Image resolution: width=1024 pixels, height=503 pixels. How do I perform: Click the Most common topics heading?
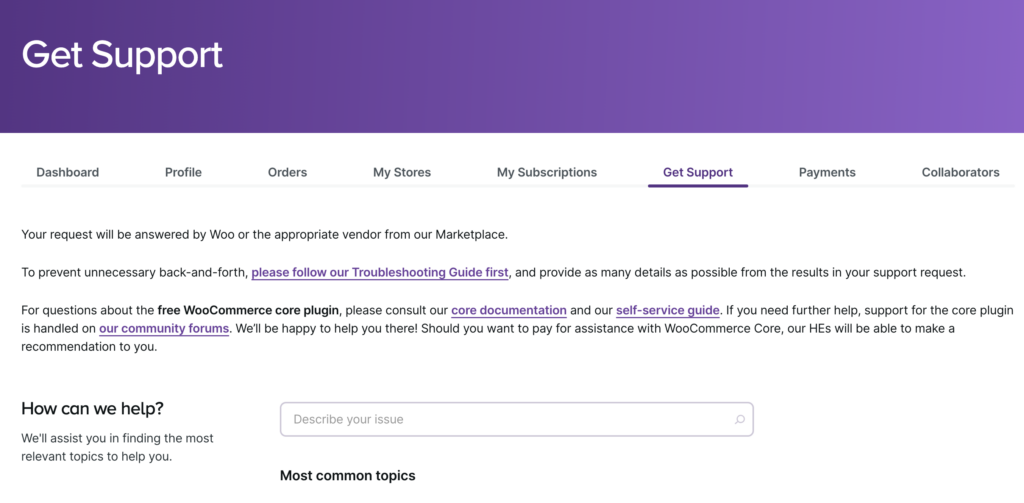point(347,475)
